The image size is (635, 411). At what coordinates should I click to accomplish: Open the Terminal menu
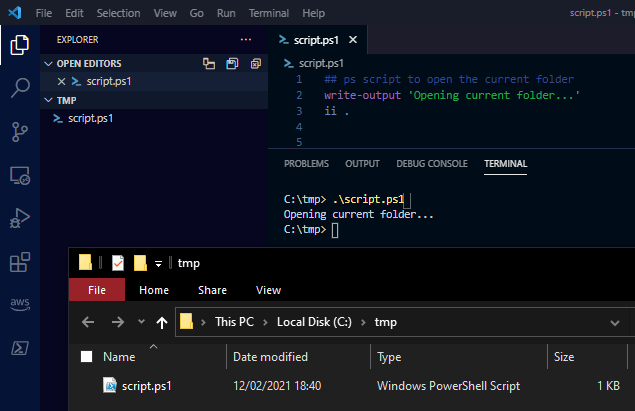tap(268, 13)
